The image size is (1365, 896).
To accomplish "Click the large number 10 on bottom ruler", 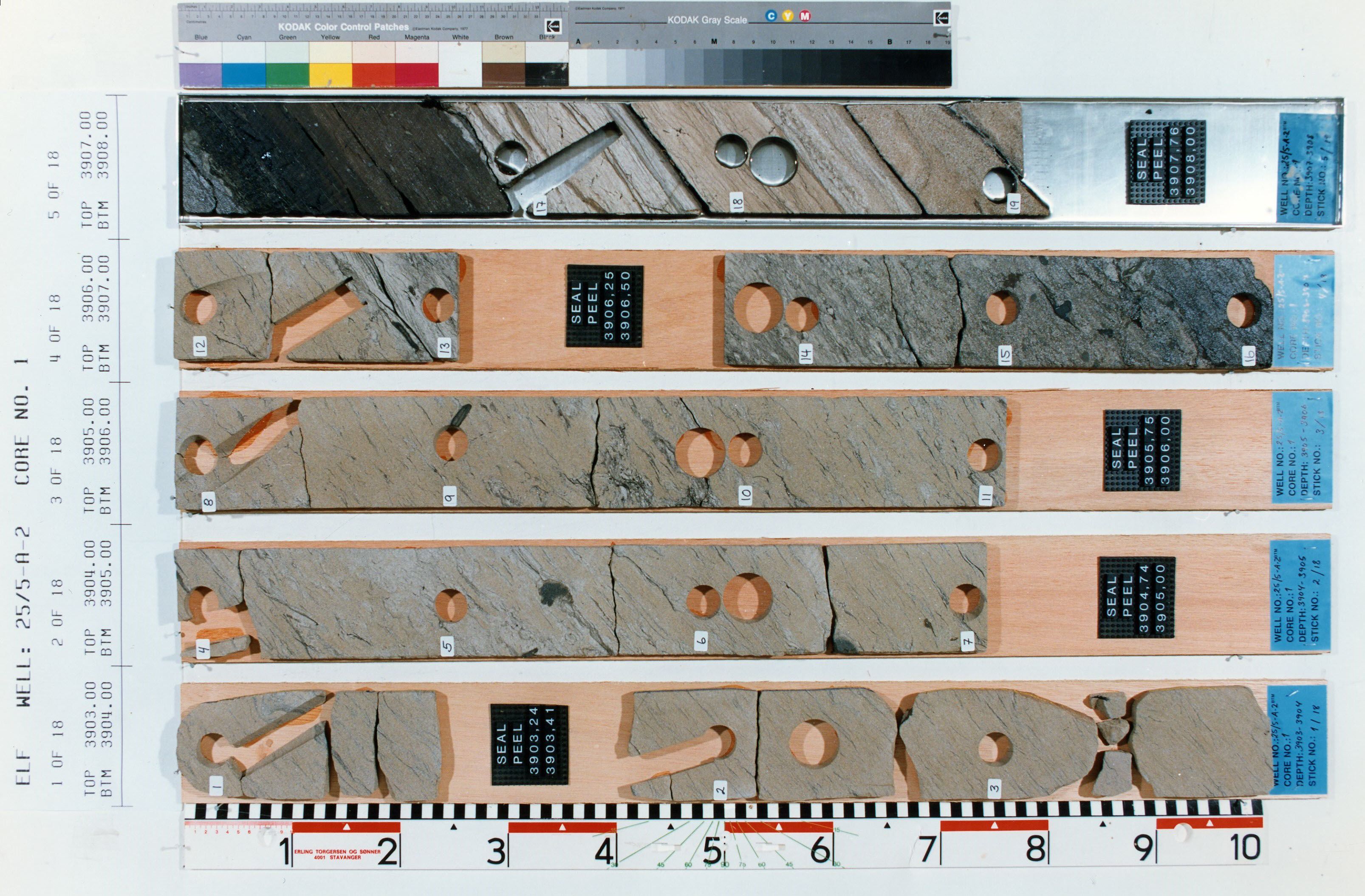I will 1246,847.
